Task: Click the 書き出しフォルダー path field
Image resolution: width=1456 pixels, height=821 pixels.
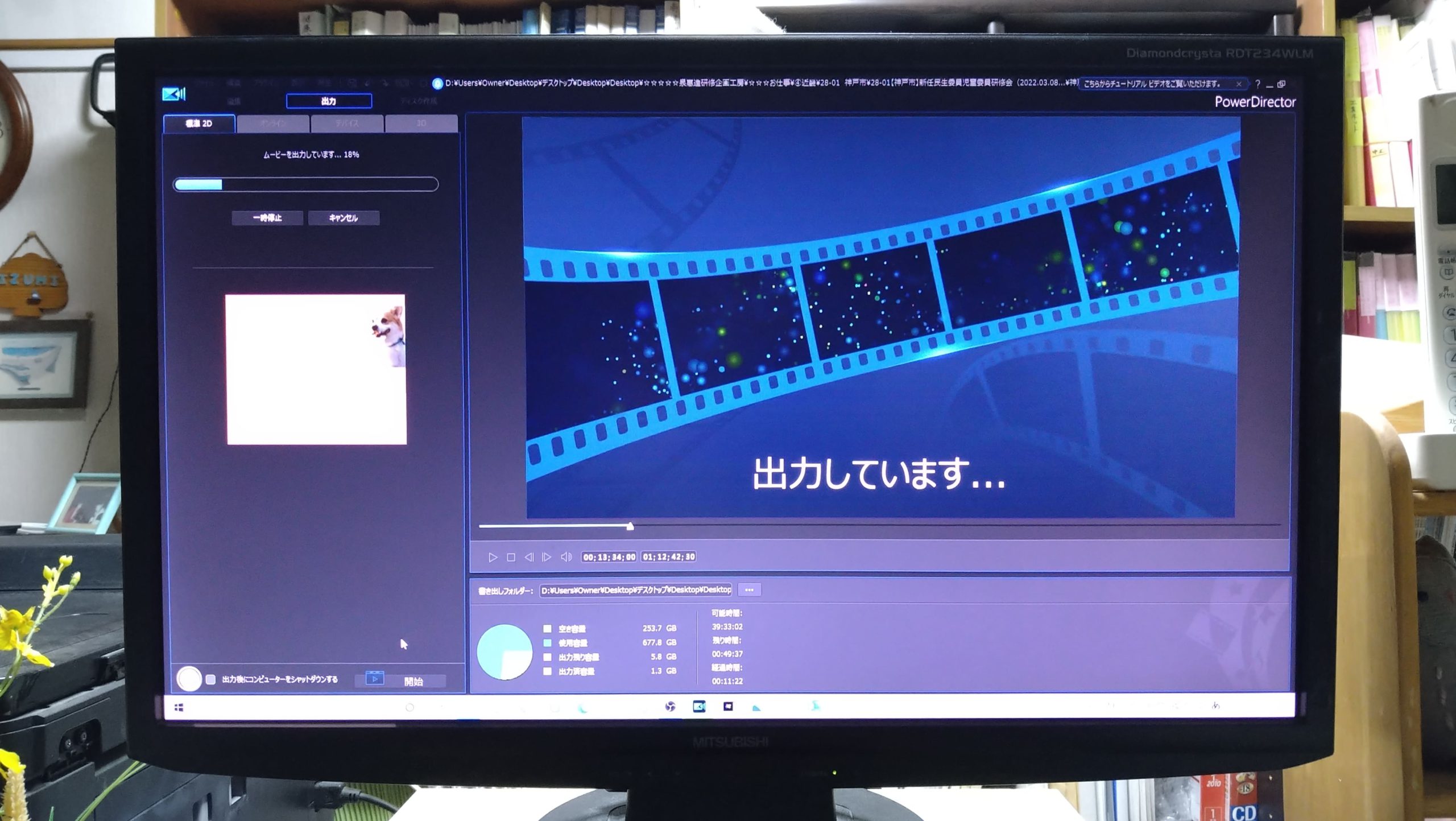Action: [x=636, y=590]
